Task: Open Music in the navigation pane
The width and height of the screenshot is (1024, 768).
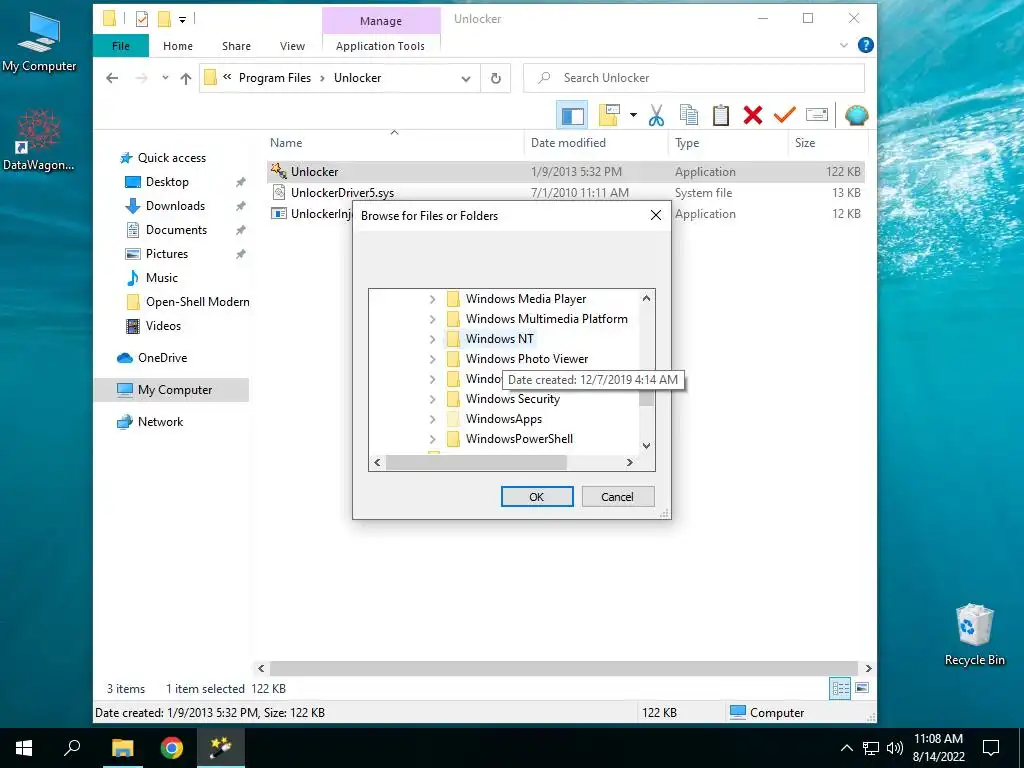Action: [161, 278]
